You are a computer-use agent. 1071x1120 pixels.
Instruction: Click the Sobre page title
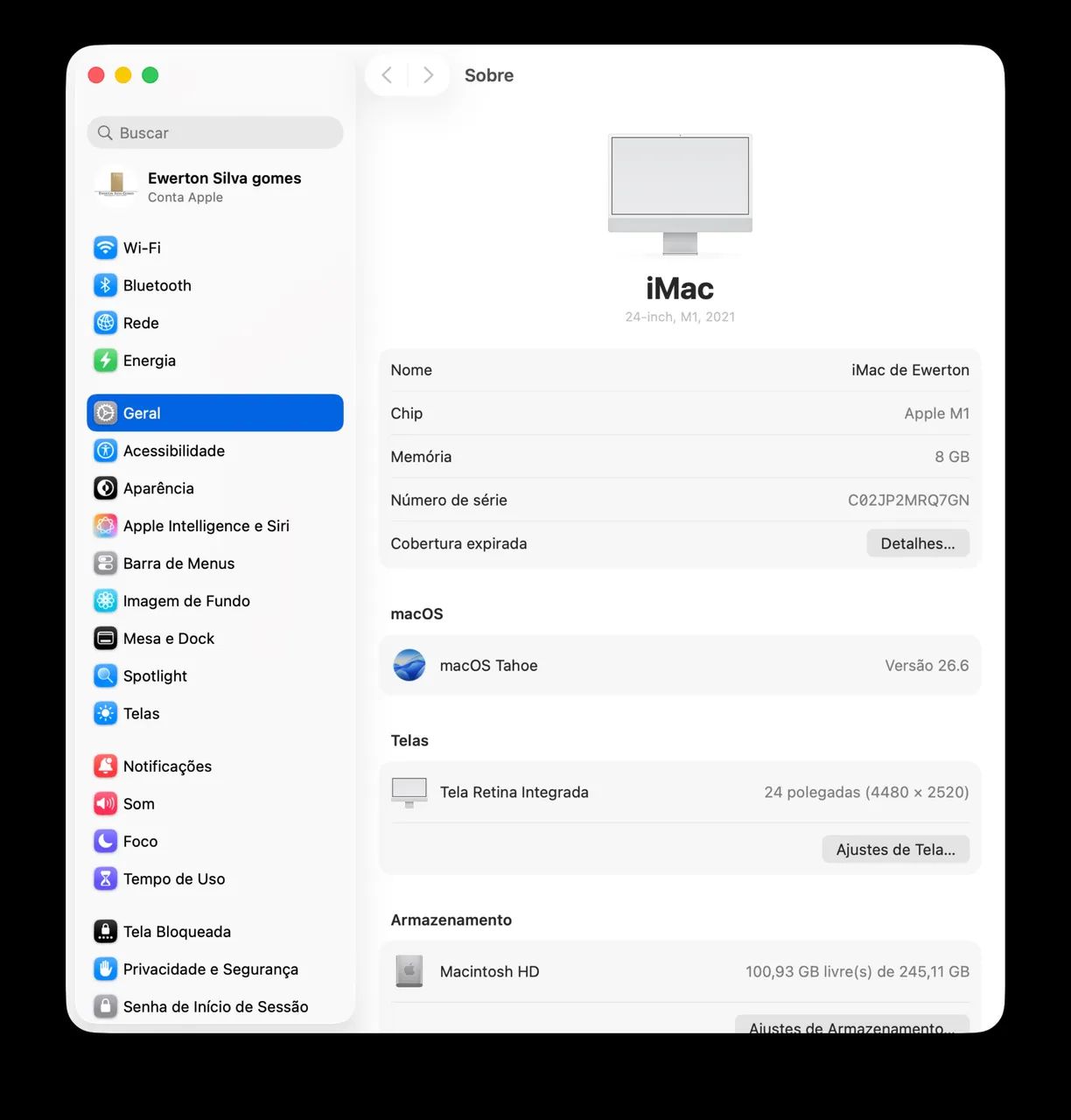[x=489, y=75]
